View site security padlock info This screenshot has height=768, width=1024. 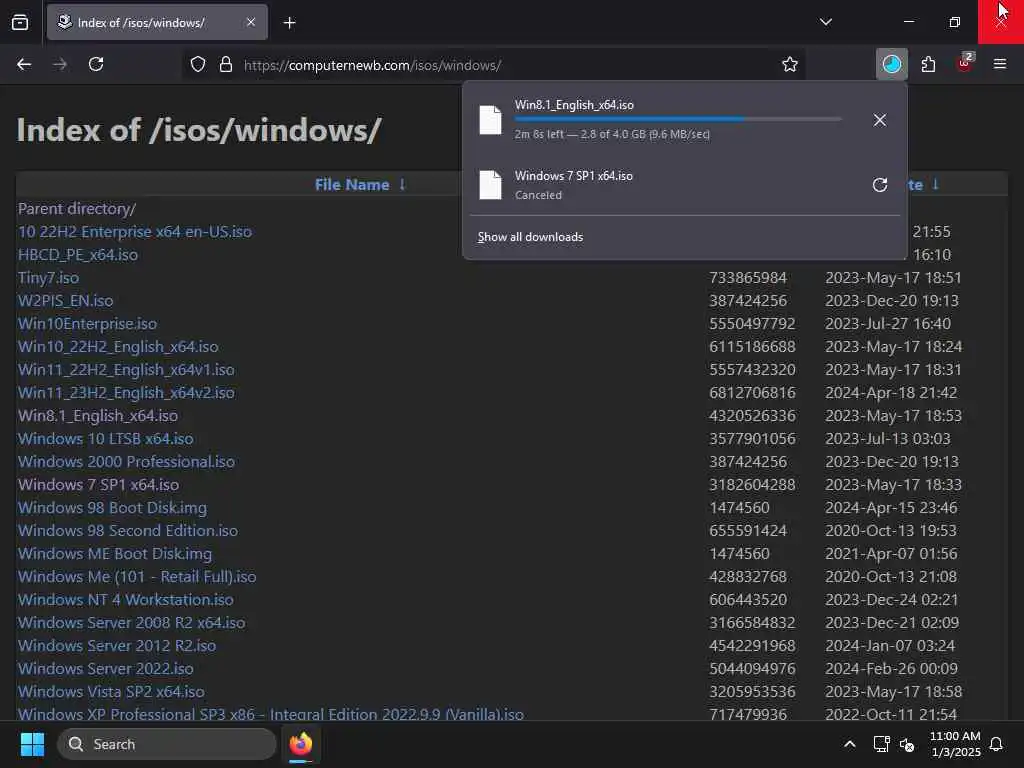click(226, 65)
